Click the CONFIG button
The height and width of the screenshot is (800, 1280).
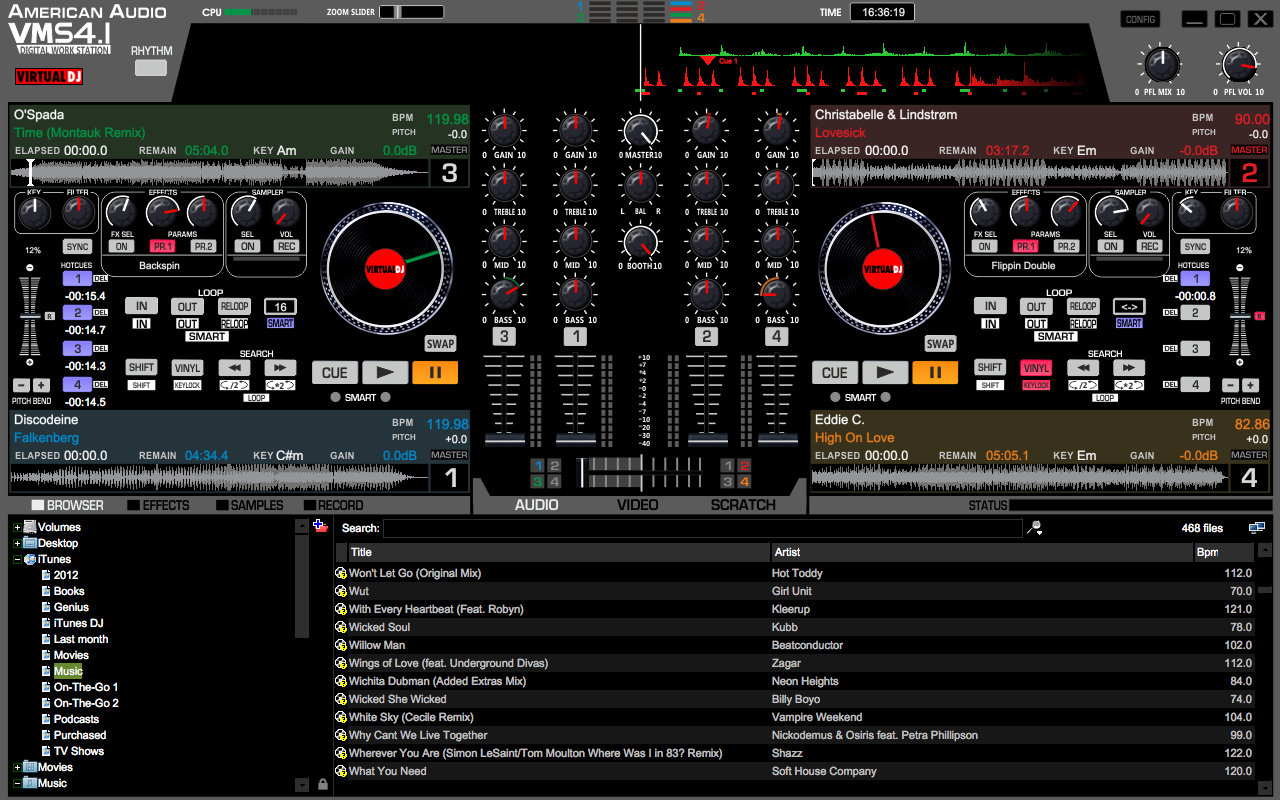[x=1140, y=19]
